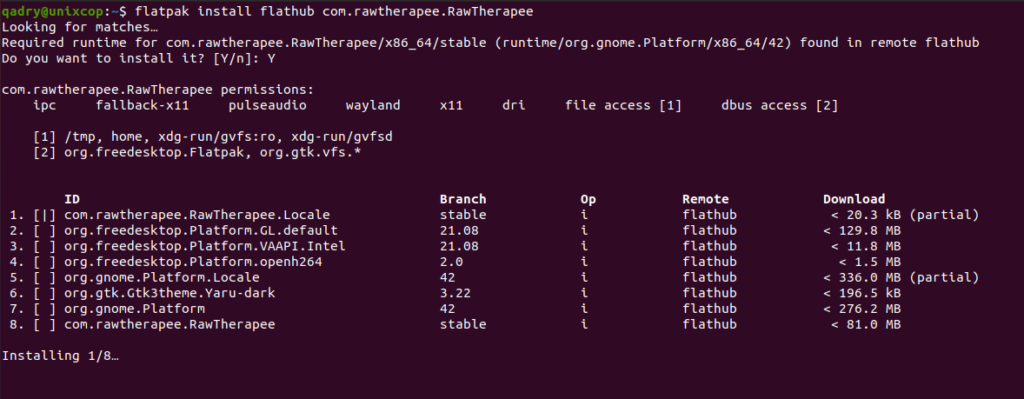This screenshot has width=1024, height=399.
Task: Click the 'file access [1]' permission entry
Action: pyautogui.click(x=624, y=105)
